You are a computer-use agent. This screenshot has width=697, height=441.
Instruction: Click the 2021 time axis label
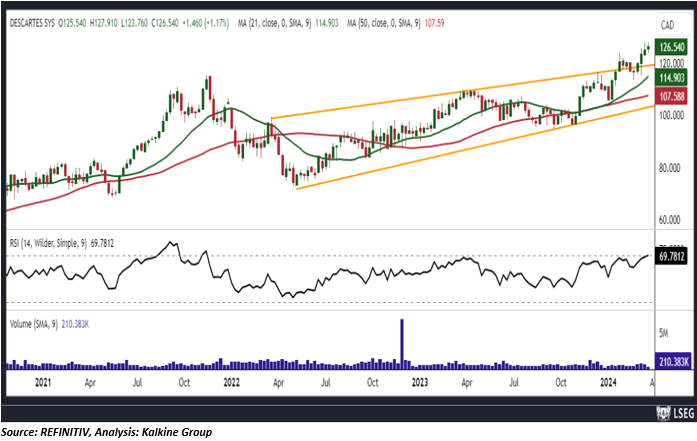(43, 382)
